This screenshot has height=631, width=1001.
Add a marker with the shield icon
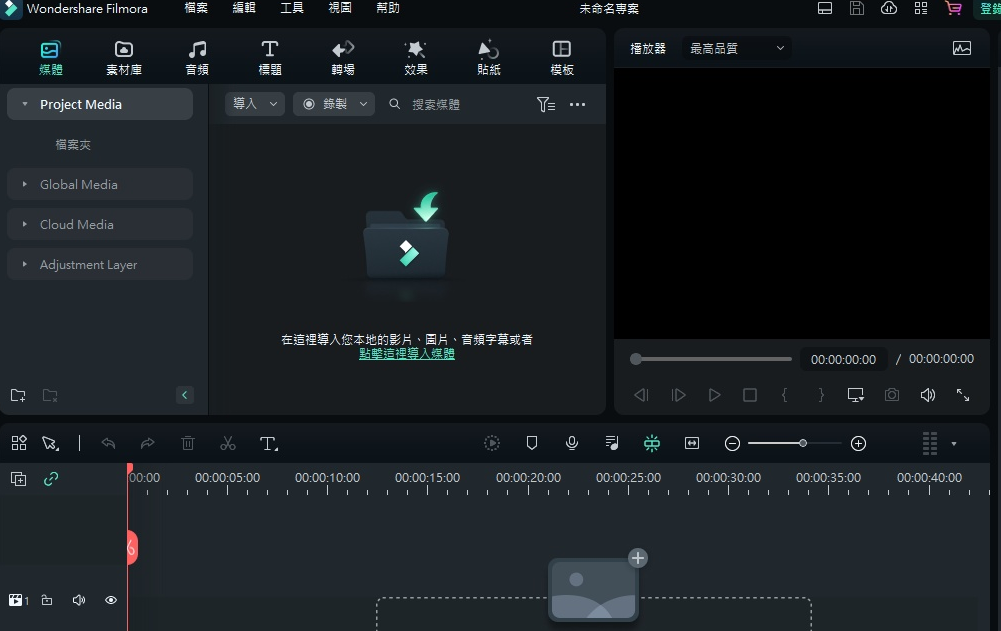[532, 443]
